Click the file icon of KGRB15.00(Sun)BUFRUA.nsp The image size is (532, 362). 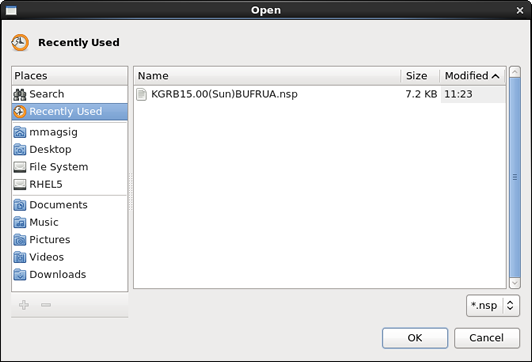pyautogui.click(x=141, y=94)
